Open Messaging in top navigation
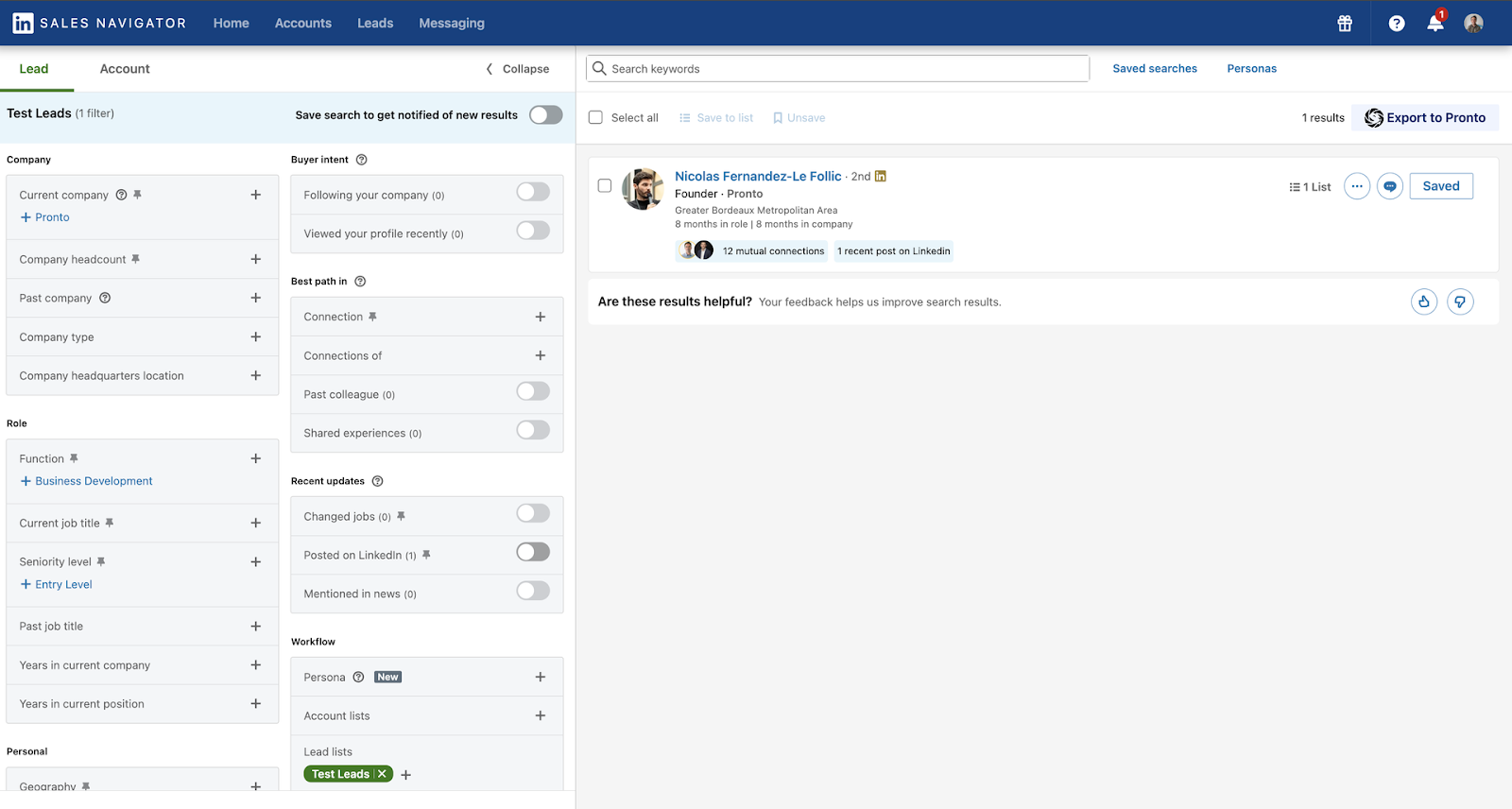The width and height of the screenshot is (1512, 809). [x=452, y=23]
